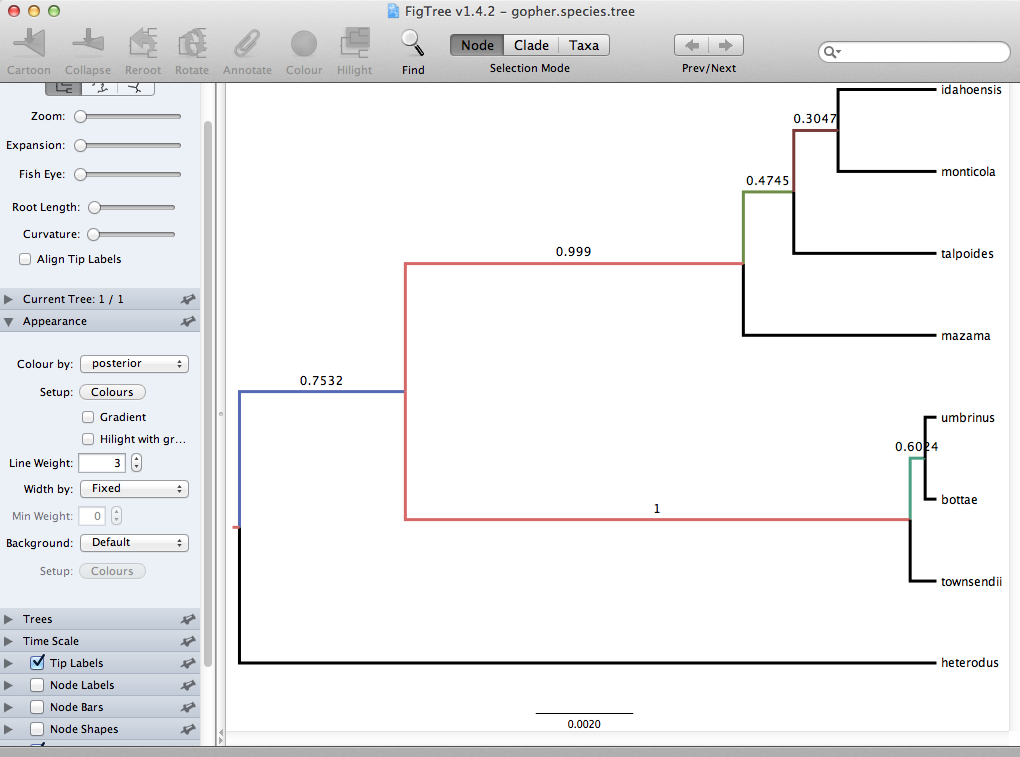Image resolution: width=1020 pixels, height=757 pixels.
Task: Open the Width by Fixed dropdown
Action: pyautogui.click(x=134, y=489)
